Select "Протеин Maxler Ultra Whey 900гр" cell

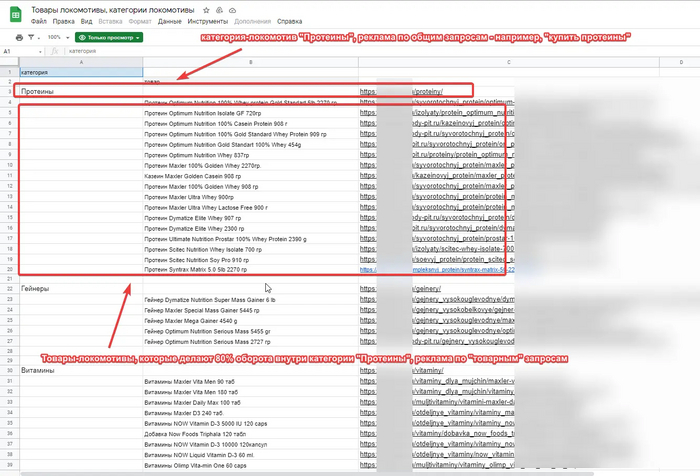(x=250, y=197)
